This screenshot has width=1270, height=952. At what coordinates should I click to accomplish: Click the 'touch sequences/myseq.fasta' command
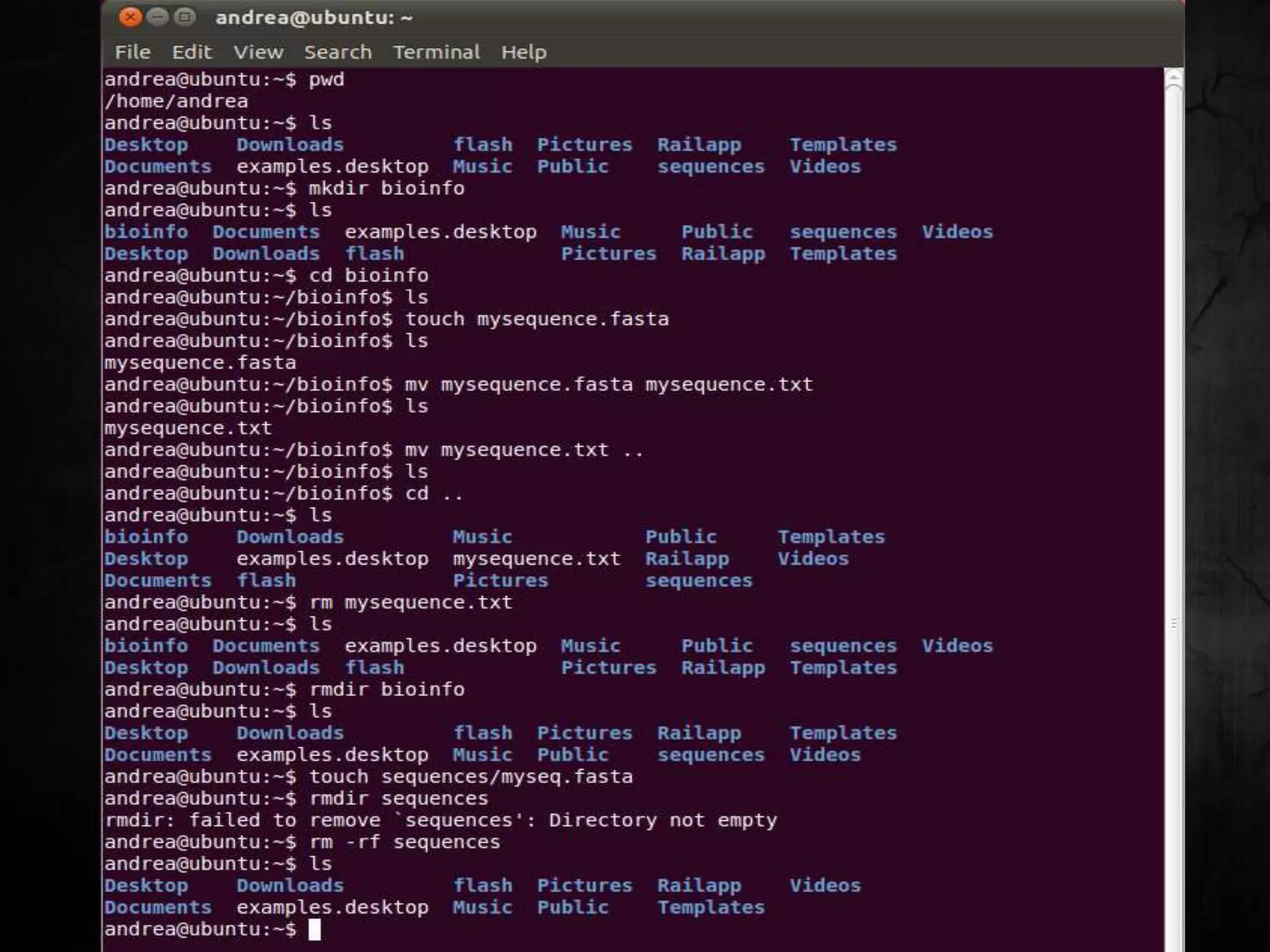click(x=470, y=777)
